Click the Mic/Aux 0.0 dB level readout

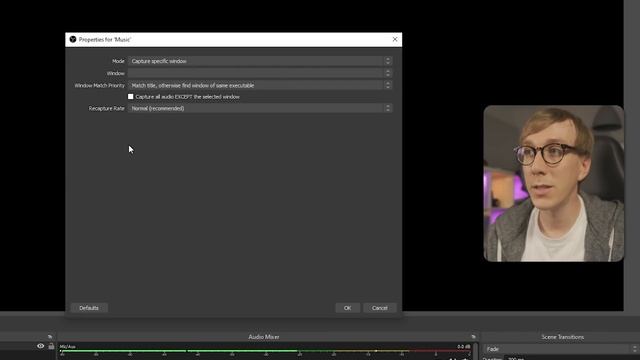[463, 347]
